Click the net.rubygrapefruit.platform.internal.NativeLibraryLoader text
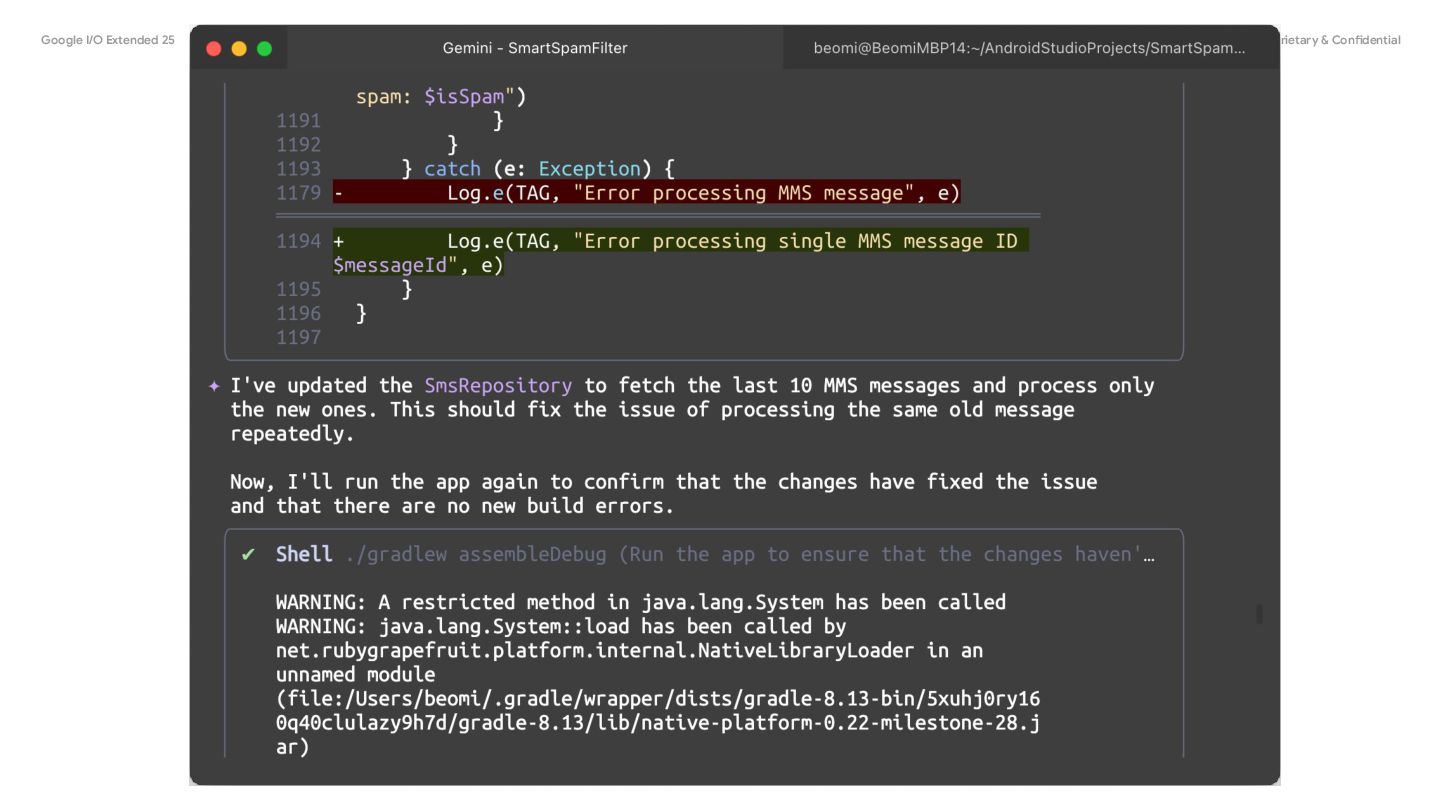 (595, 650)
